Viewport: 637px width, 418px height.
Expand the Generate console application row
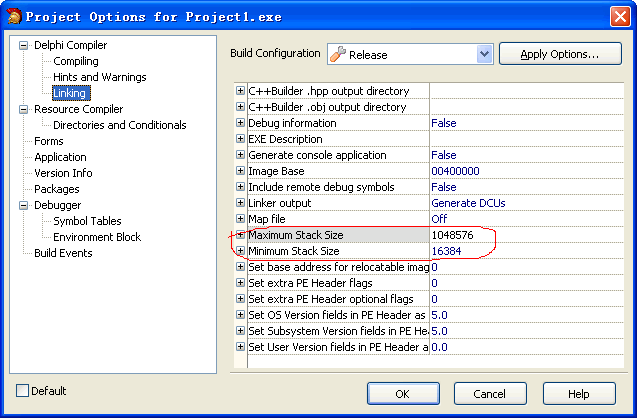[x=240, y=155]
